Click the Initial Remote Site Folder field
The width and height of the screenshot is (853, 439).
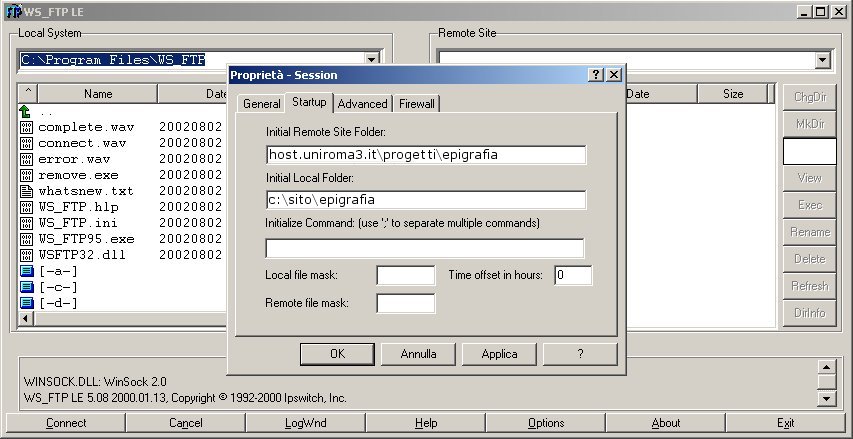tap(426, 154)
